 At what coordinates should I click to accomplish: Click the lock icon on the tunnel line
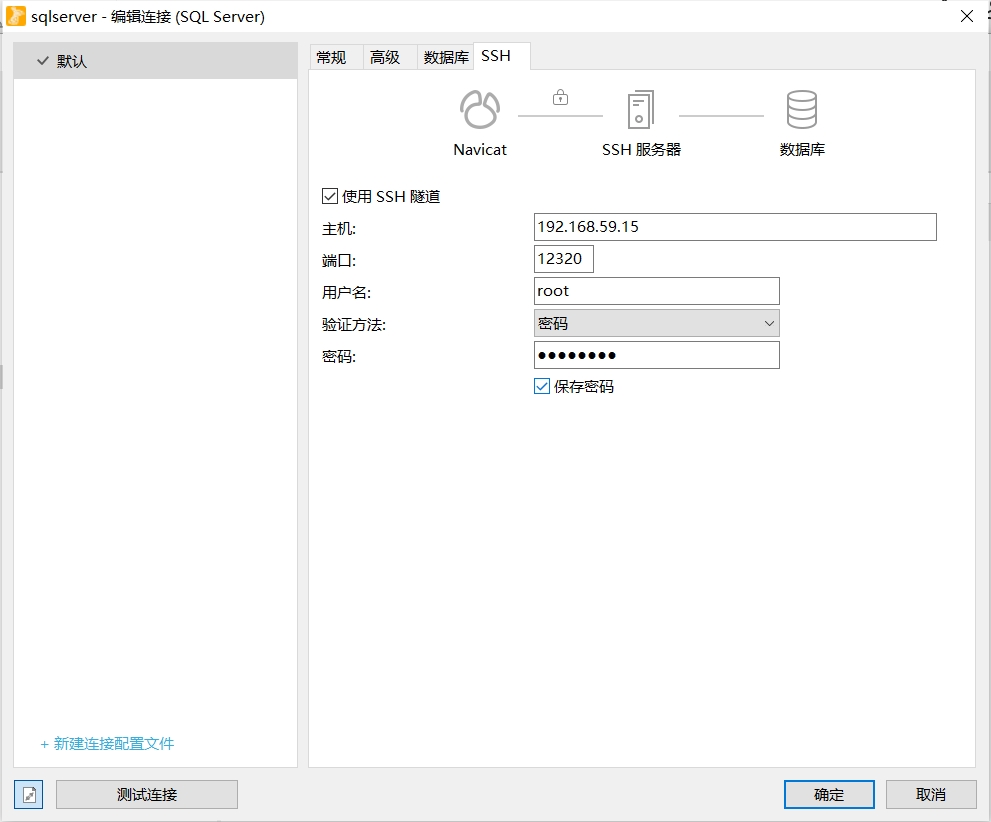click(x=560, y=97)
